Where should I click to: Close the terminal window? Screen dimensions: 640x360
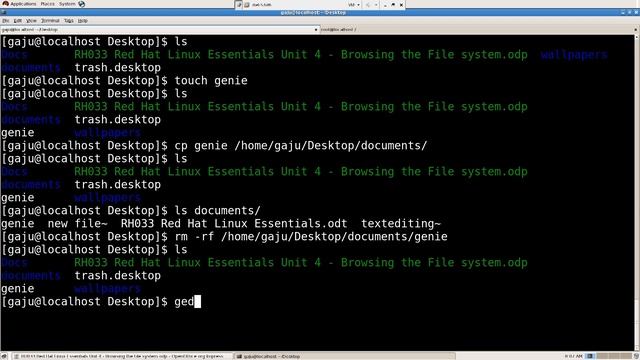(x=636, y=13)
